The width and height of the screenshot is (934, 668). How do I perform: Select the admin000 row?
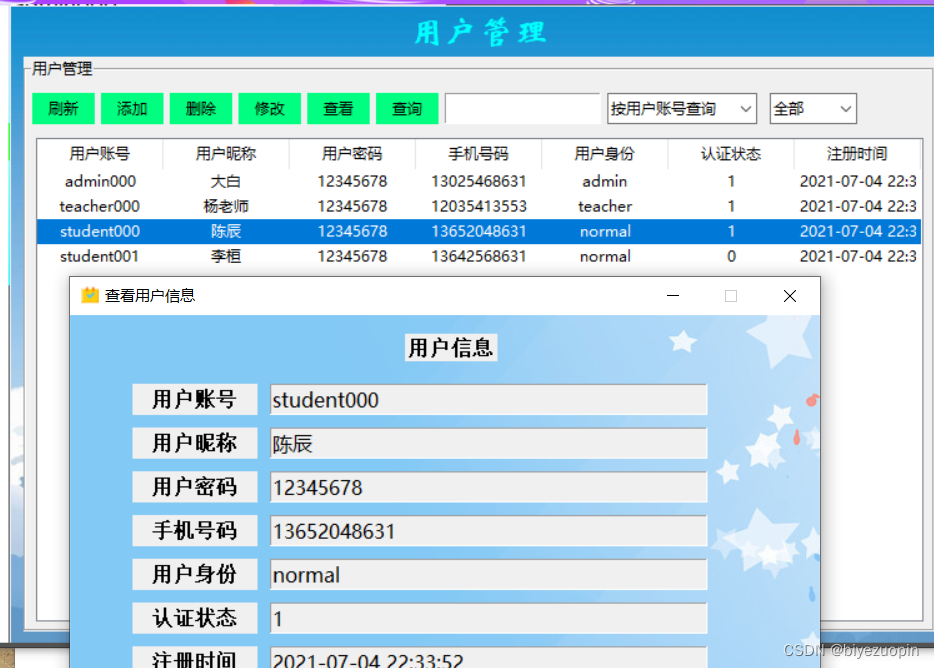pos(479,181)
